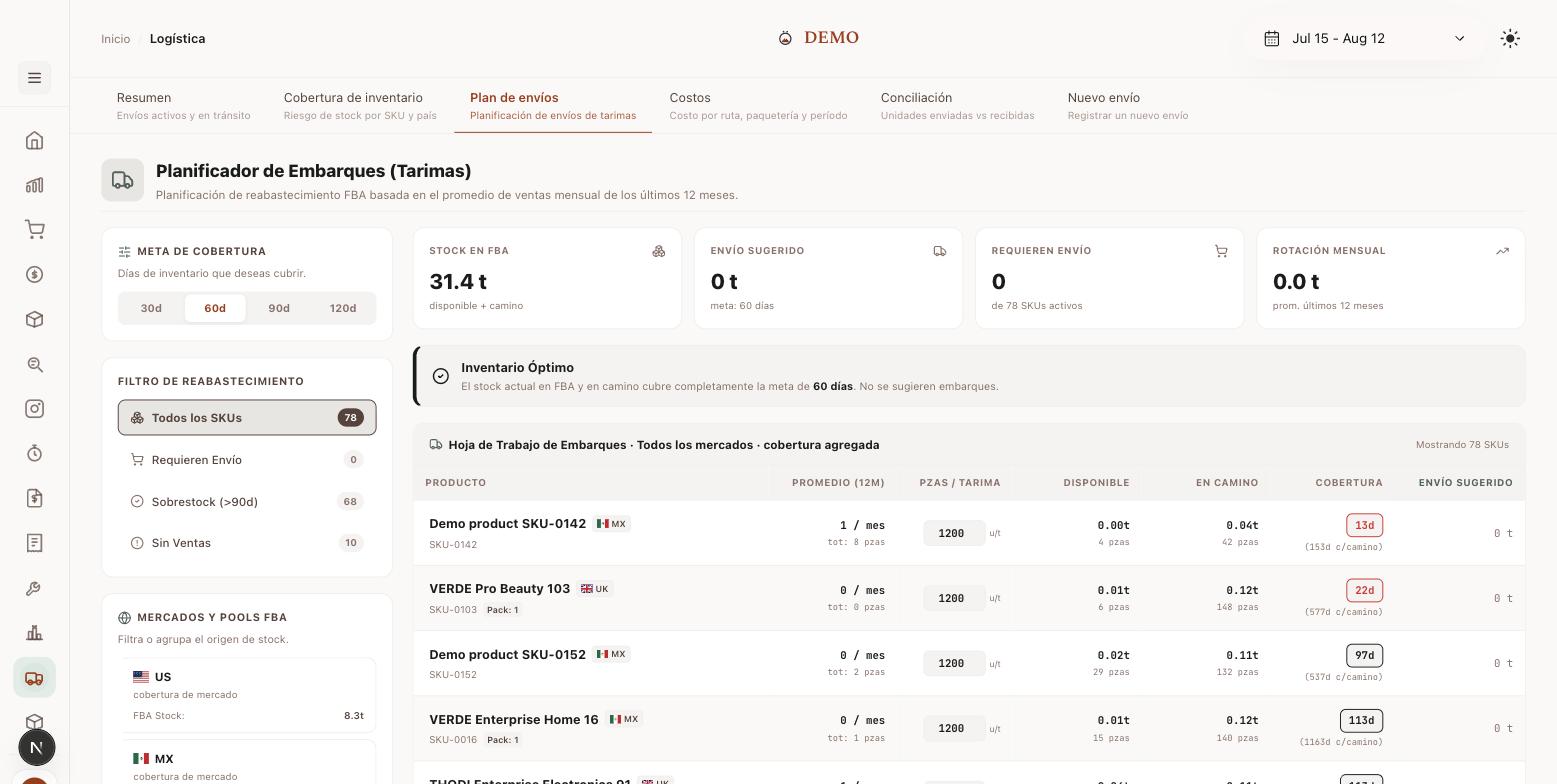Open the lined receipt document sidebar icon

pos(34,543)
